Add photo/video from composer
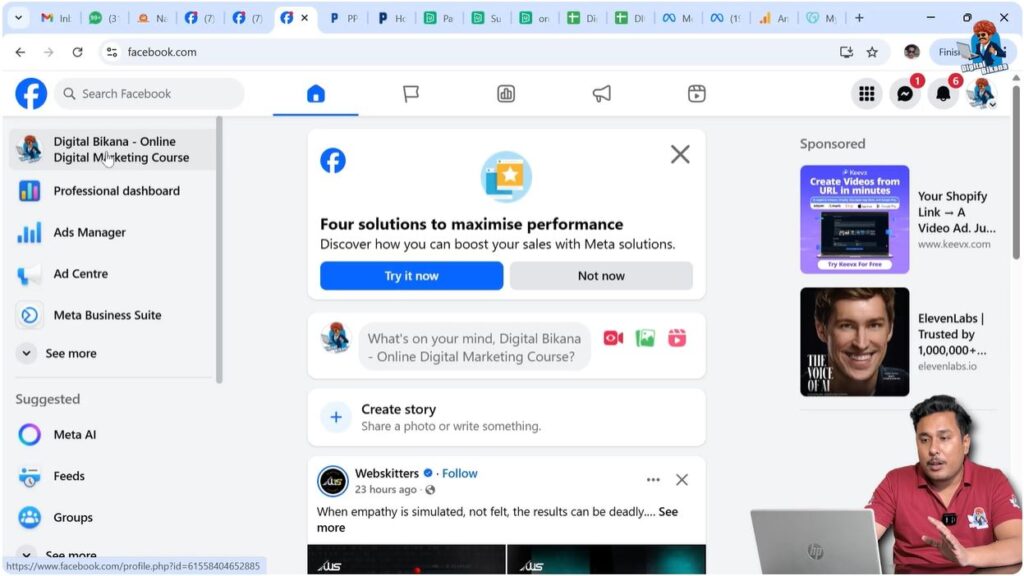The width and height of the screenshot is (1024, 576). pos(645,338)
